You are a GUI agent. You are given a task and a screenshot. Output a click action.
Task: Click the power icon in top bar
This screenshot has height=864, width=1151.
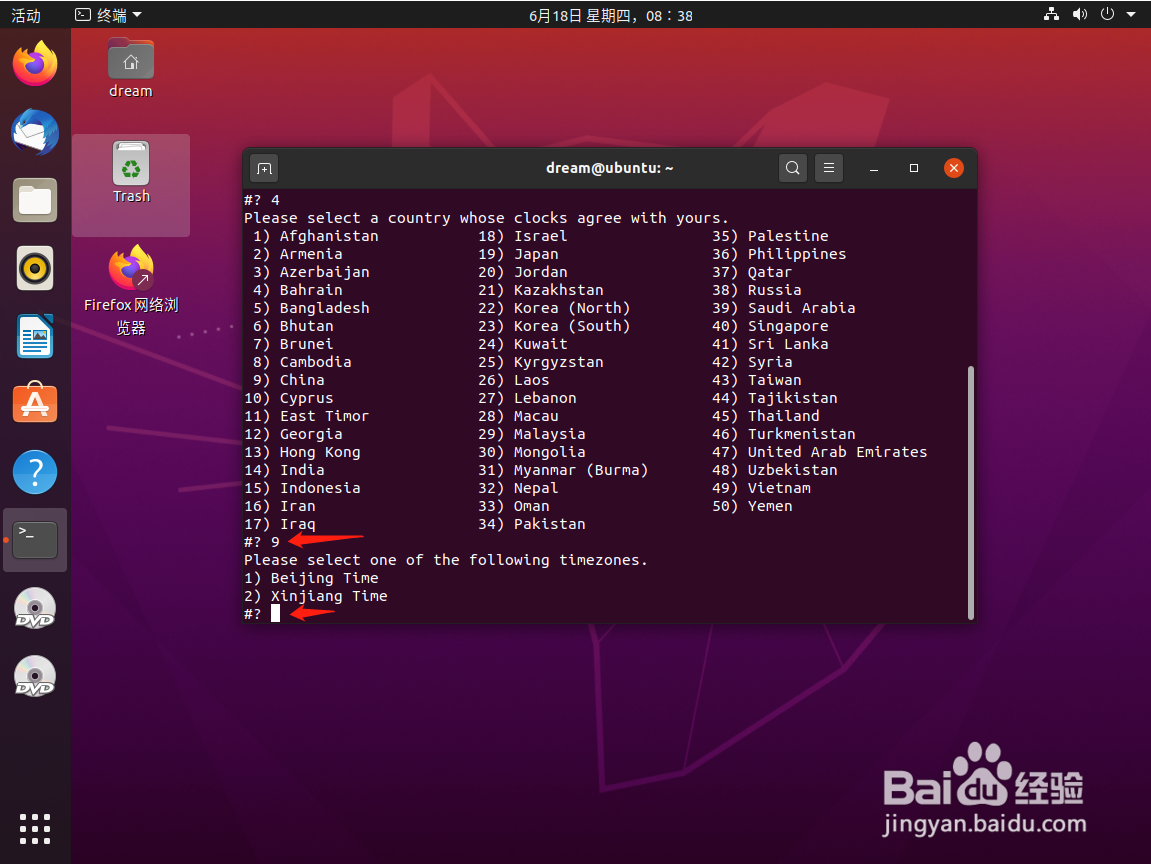(1108, 14)
